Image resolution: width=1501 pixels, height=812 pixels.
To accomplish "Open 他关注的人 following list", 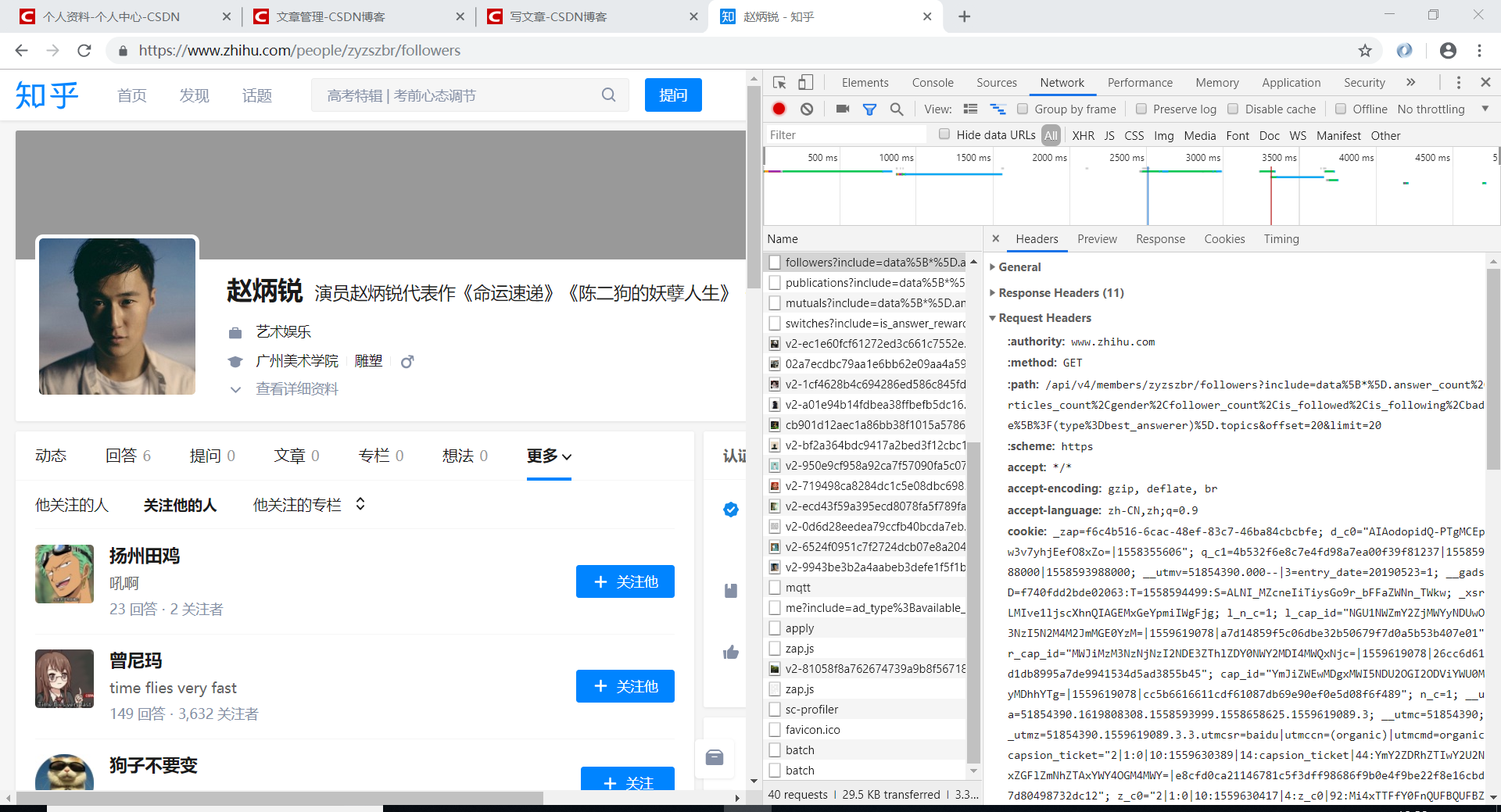I will coord(72,505).
